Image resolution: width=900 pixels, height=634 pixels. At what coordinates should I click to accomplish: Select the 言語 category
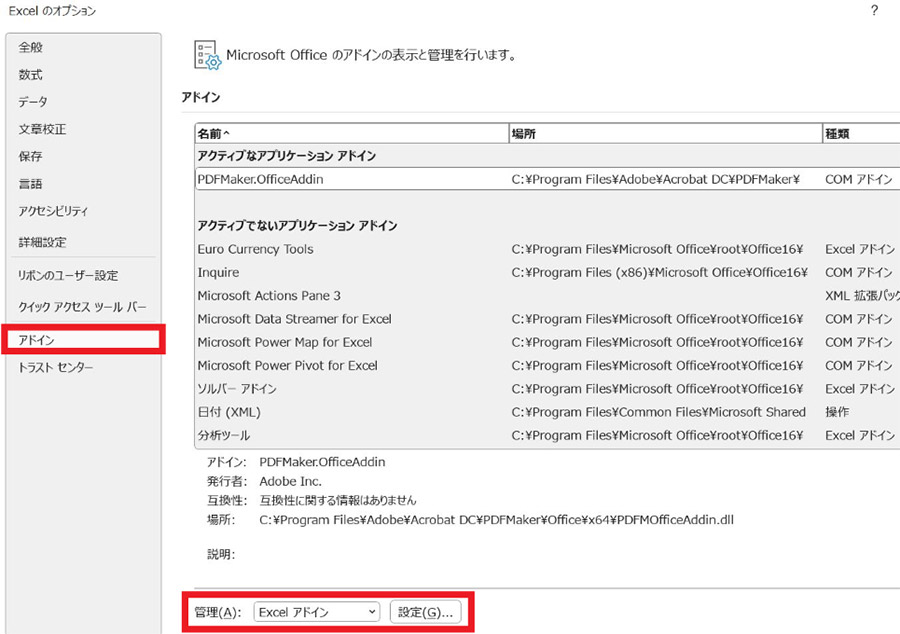coord(31,184)
